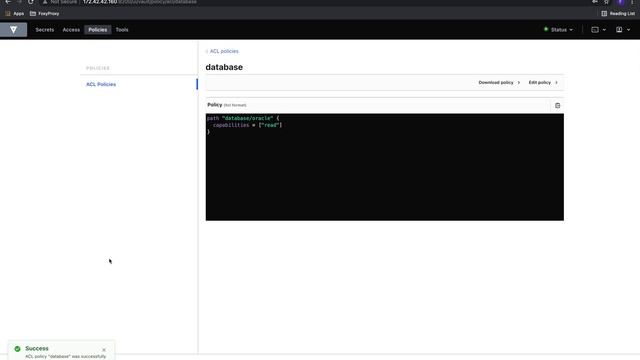Image resolution: width=640 pixels, height=360 pixels.
Task: Select the Policies nav item
Action: click(98, 30)
